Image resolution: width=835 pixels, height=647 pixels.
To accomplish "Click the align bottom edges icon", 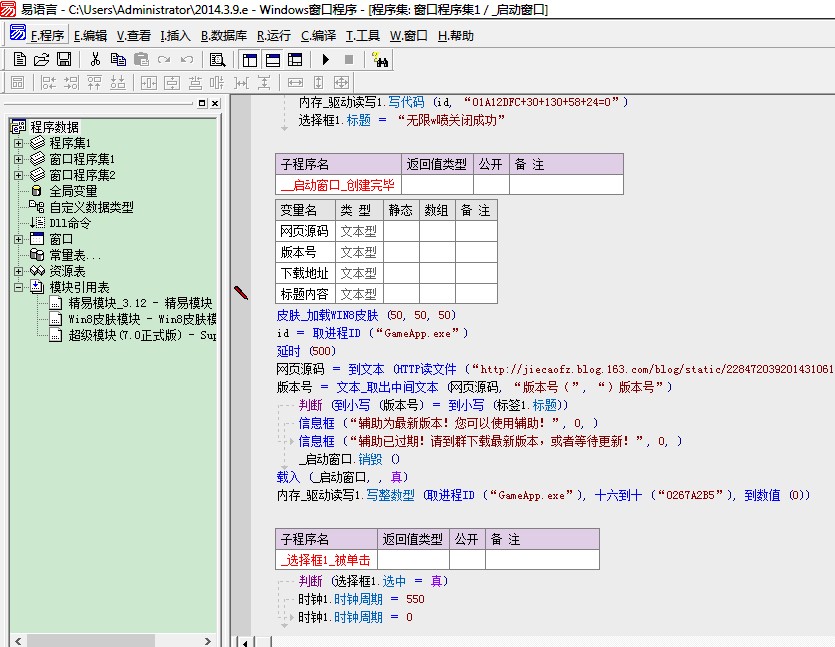I will (118, 83).
